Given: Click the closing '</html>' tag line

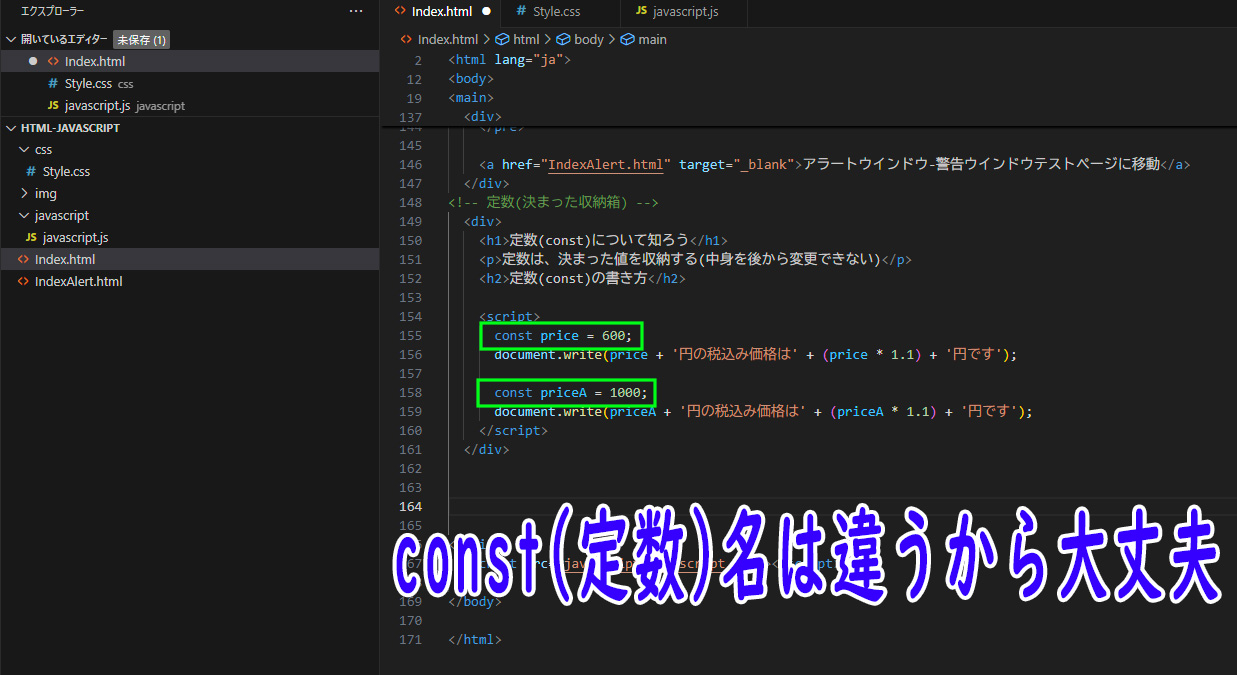Looking at the screenshot, I should coord(475,640).
